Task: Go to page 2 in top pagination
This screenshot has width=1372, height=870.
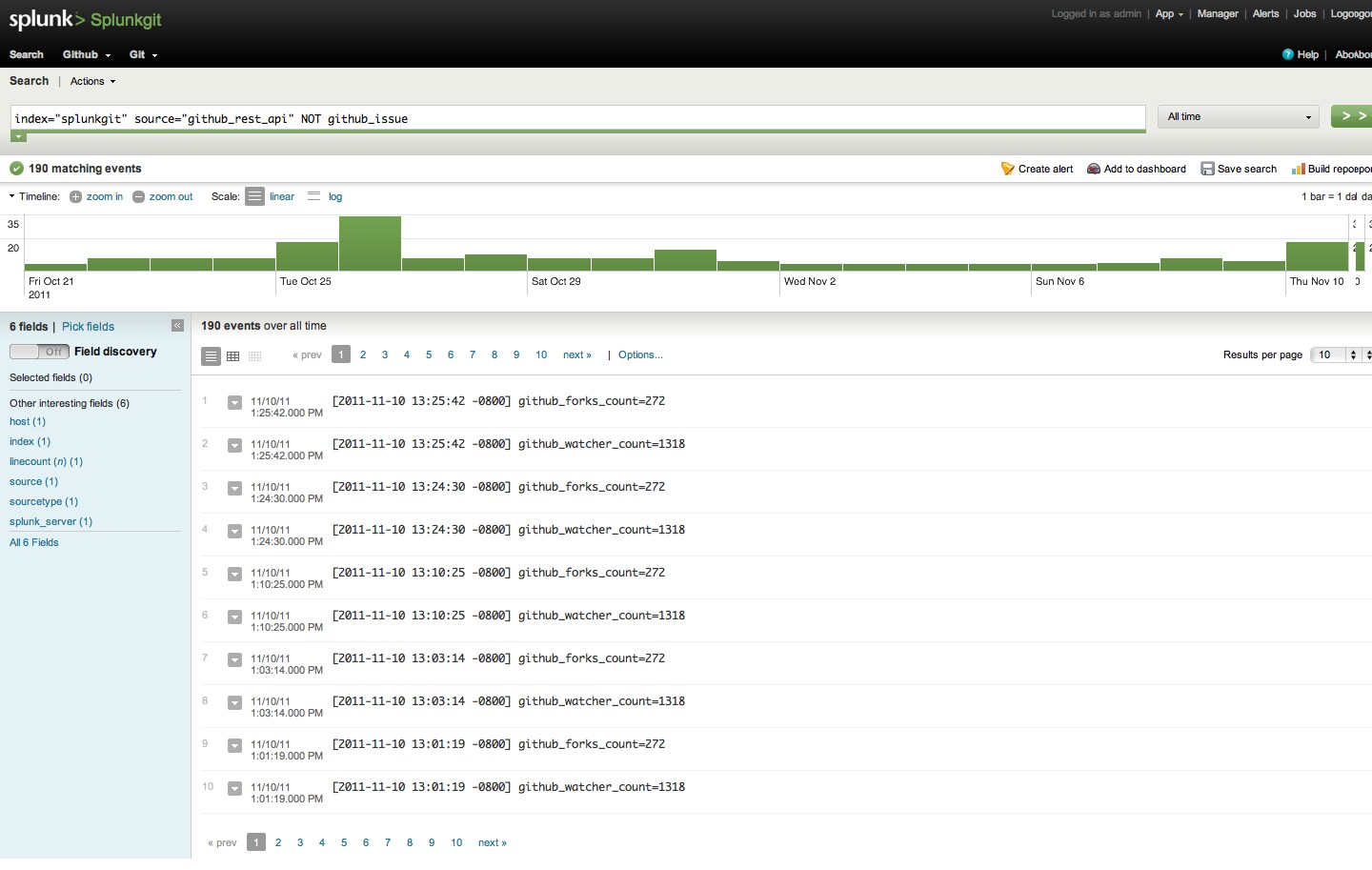Action: click(x=363, y=354)
